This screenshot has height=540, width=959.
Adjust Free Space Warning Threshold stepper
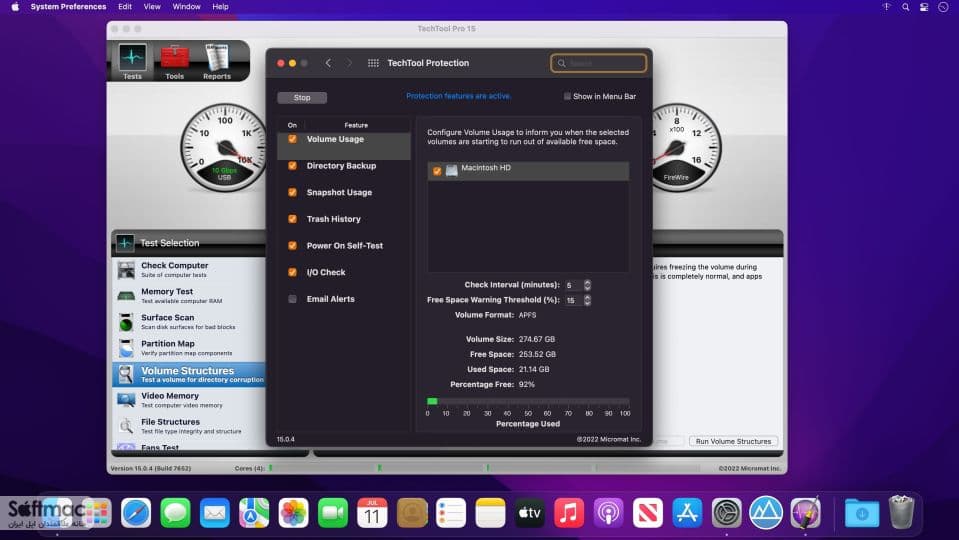(587, 300)
